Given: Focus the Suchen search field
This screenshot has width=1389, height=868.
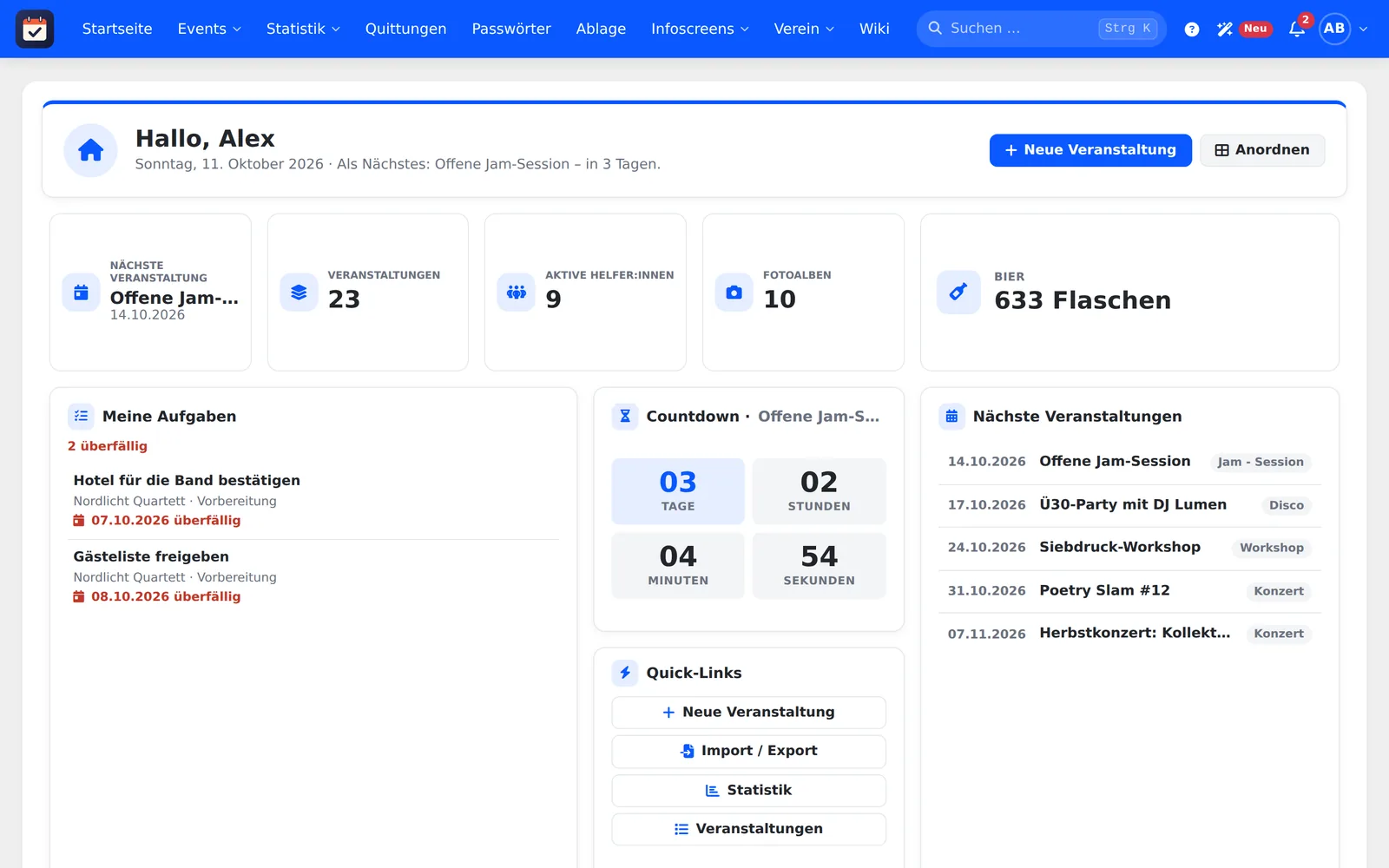Looking at the screenshot, I should [1041, 29].
